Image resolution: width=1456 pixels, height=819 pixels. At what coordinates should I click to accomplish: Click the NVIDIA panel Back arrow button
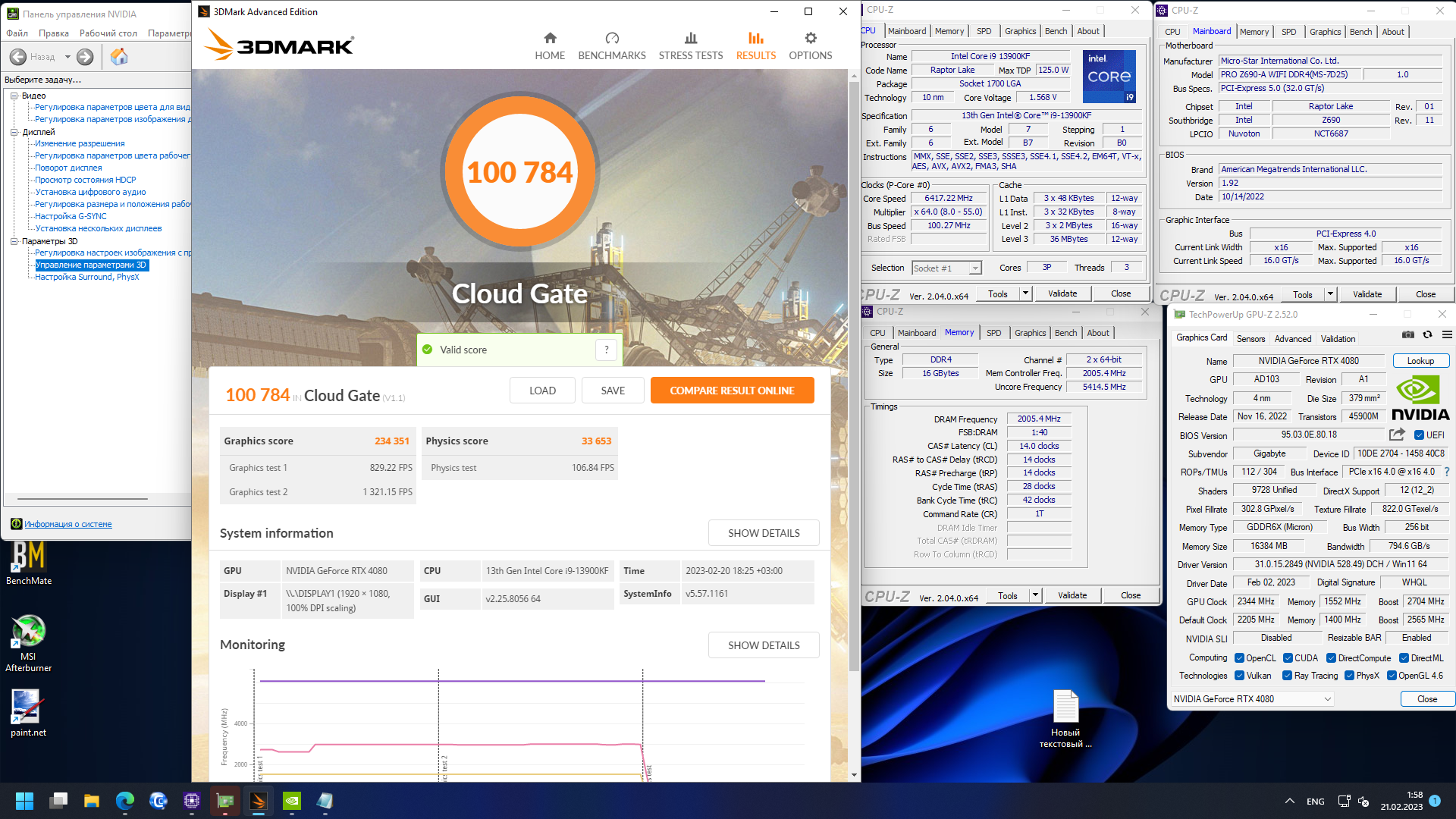point(18,57)
